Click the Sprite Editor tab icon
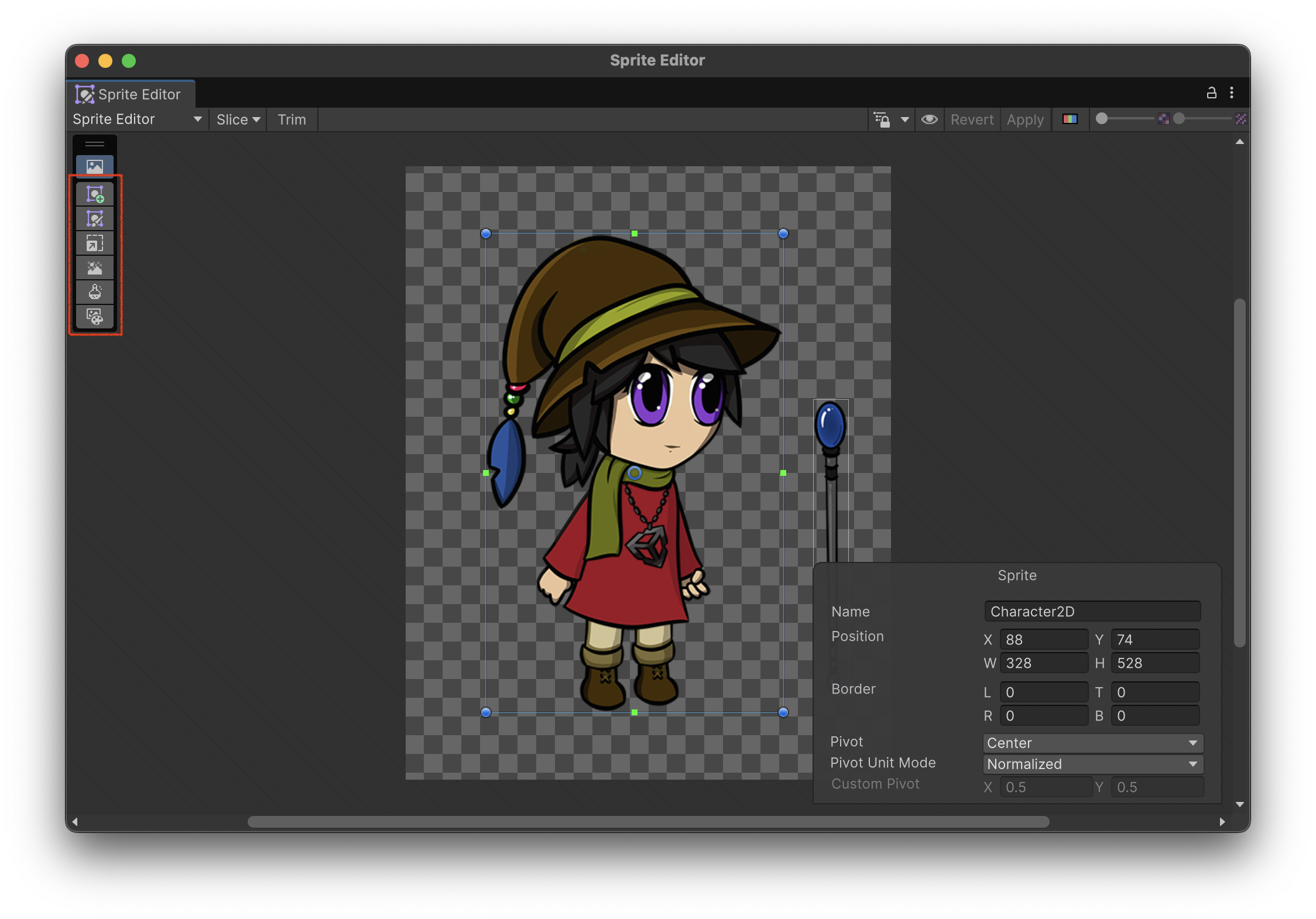This screenshot has width=1316, height=919. coord(85,94)
